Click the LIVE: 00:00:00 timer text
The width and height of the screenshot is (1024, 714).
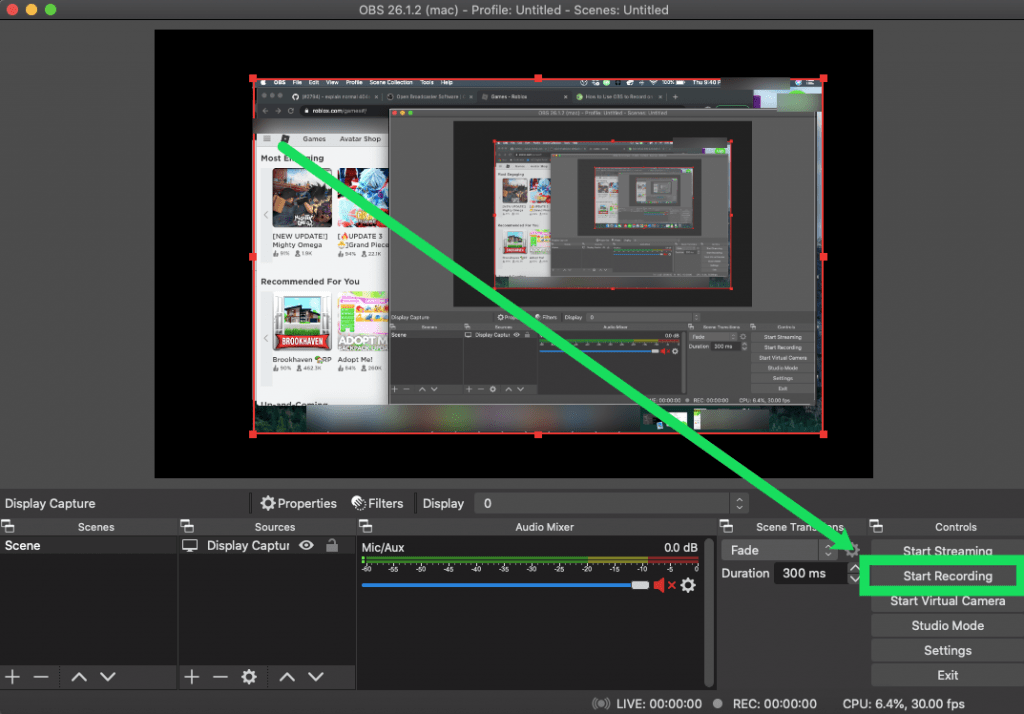[659, 704]
